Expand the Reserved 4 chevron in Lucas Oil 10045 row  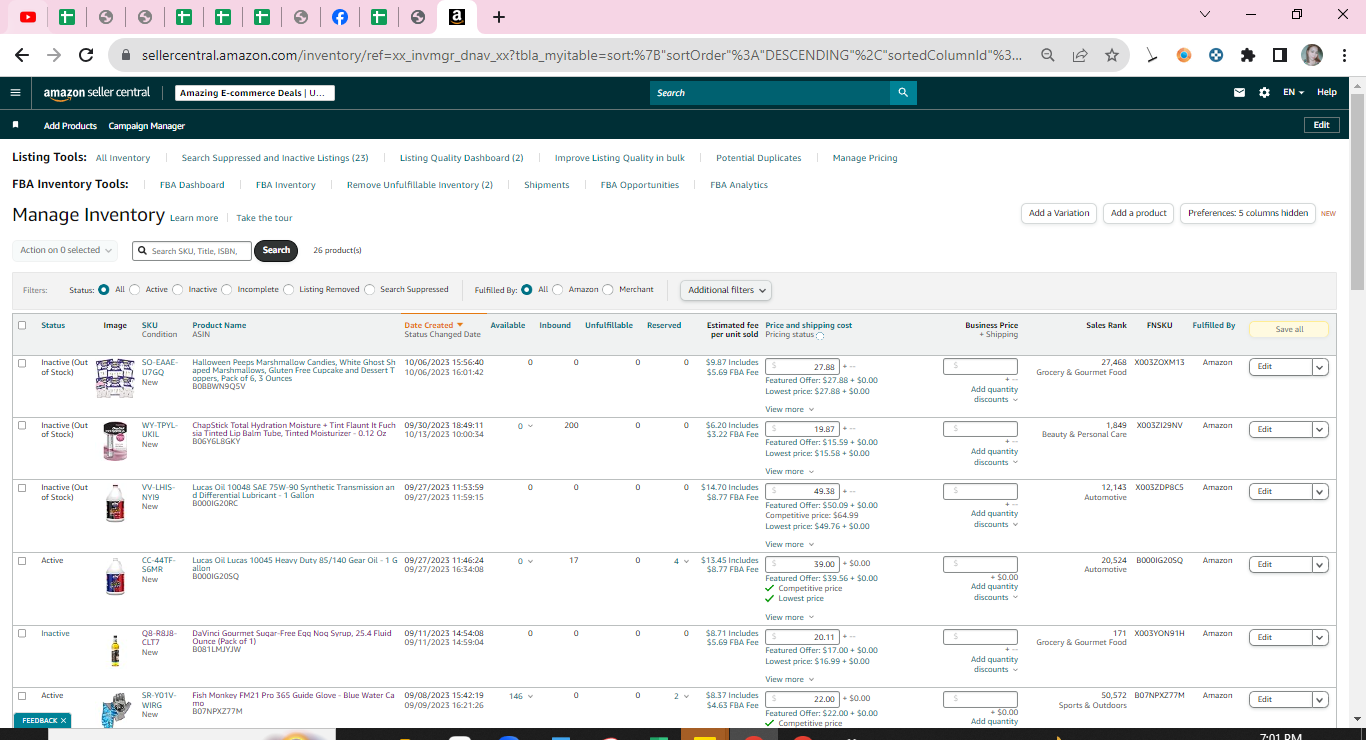686,561
